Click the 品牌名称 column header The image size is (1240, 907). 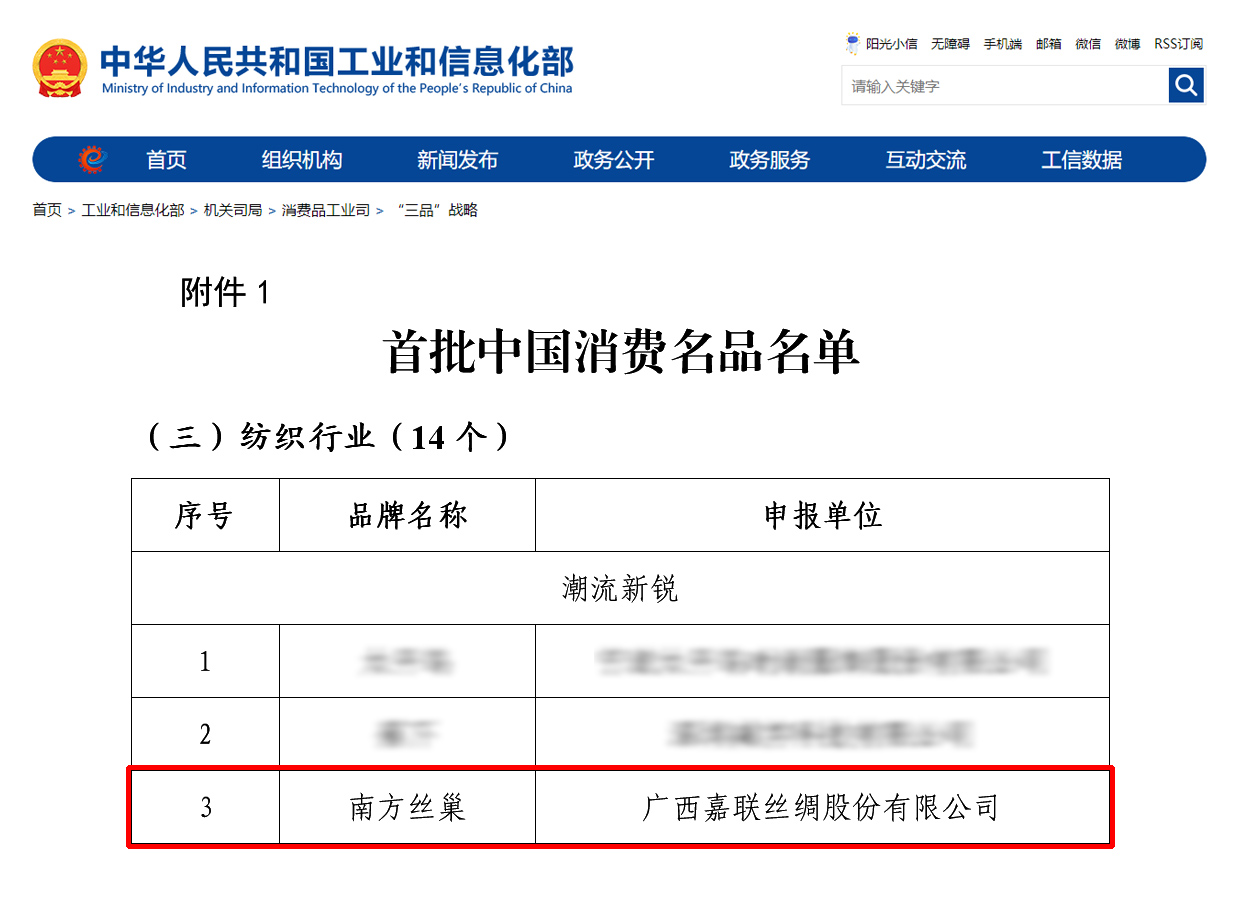point(407,515)
